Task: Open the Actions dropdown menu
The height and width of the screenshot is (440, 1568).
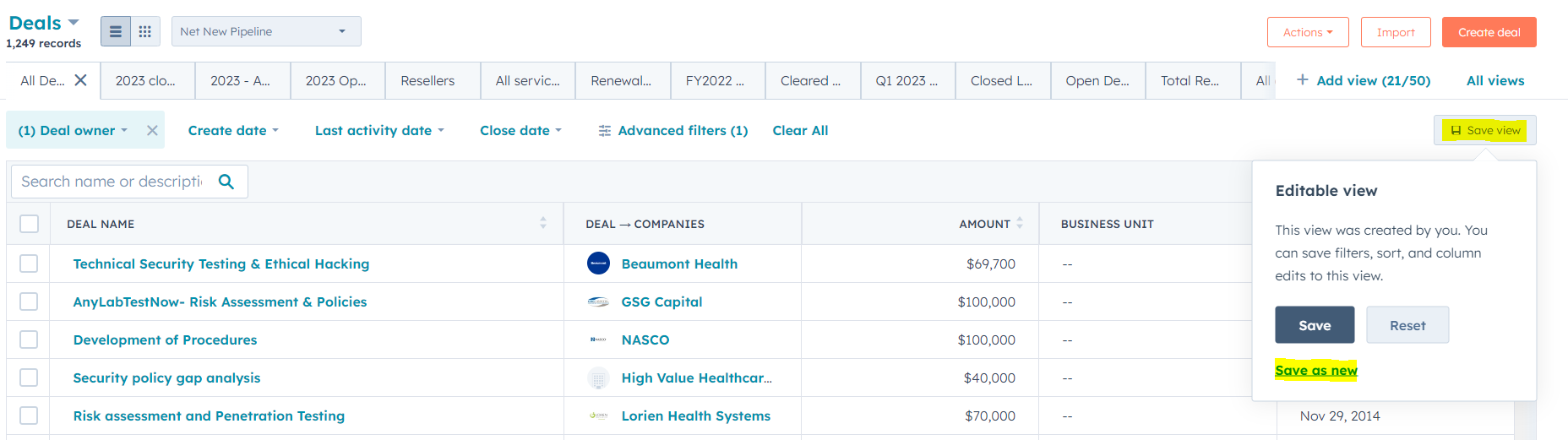Action: pos(1307,33)
